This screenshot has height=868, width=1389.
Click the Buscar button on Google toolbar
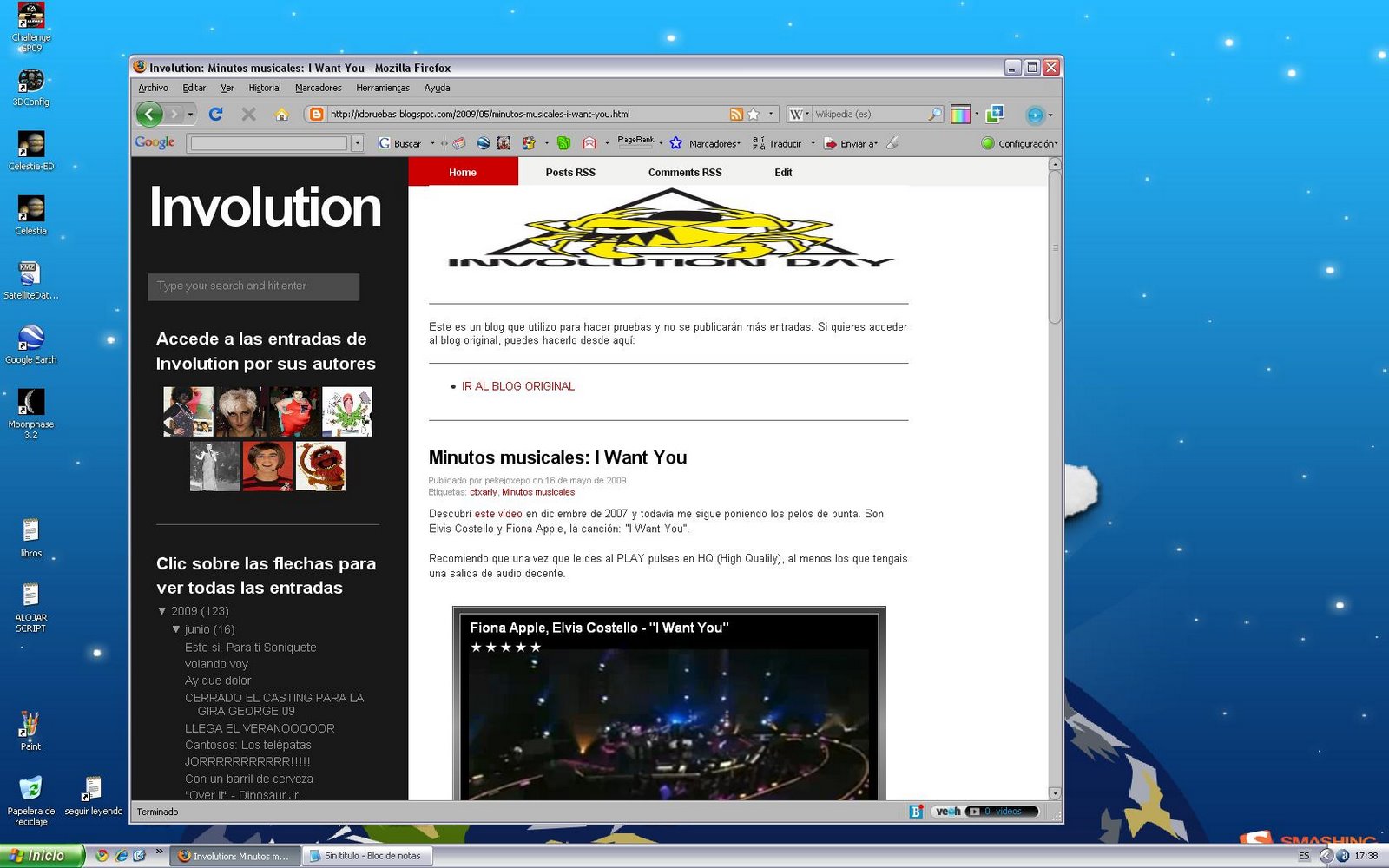point(400,143)
